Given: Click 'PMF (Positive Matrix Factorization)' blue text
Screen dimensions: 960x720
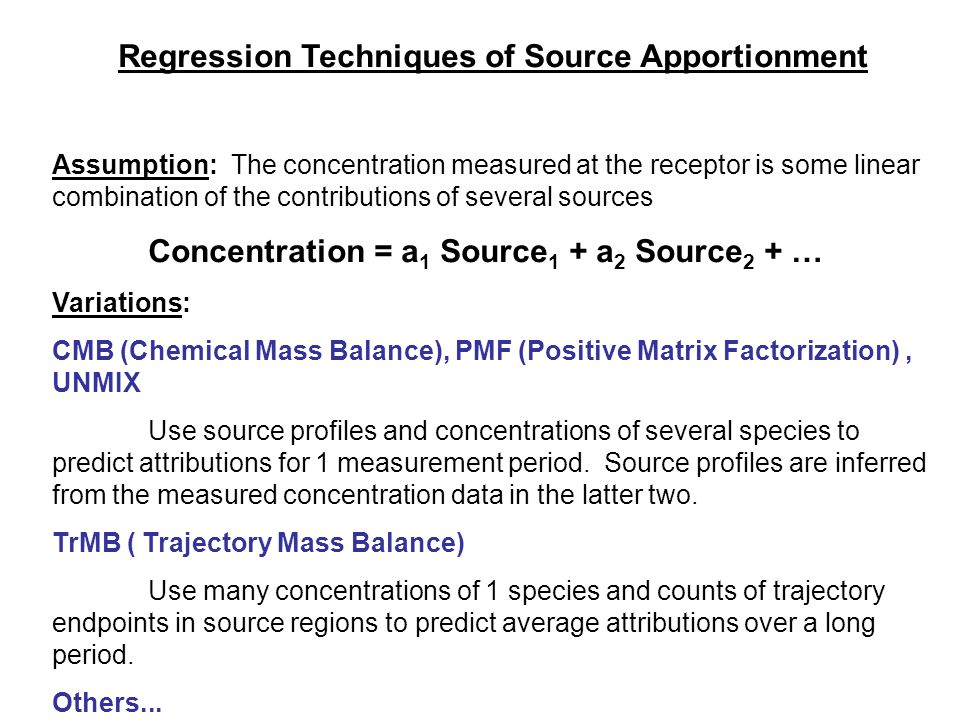Looking at the screenshot, I should pos(678,351).
